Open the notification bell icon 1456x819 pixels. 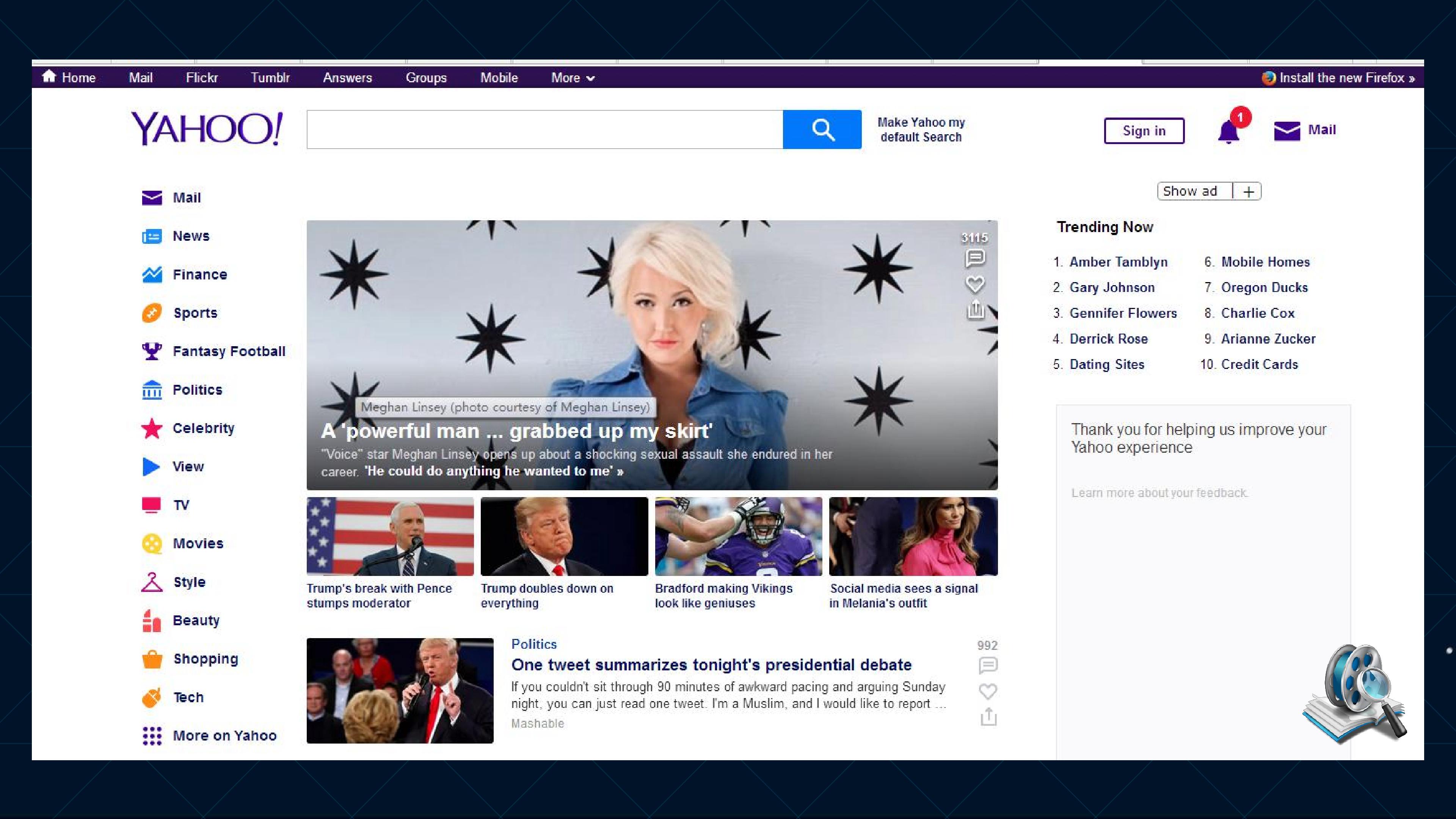tap(1228, 132)
